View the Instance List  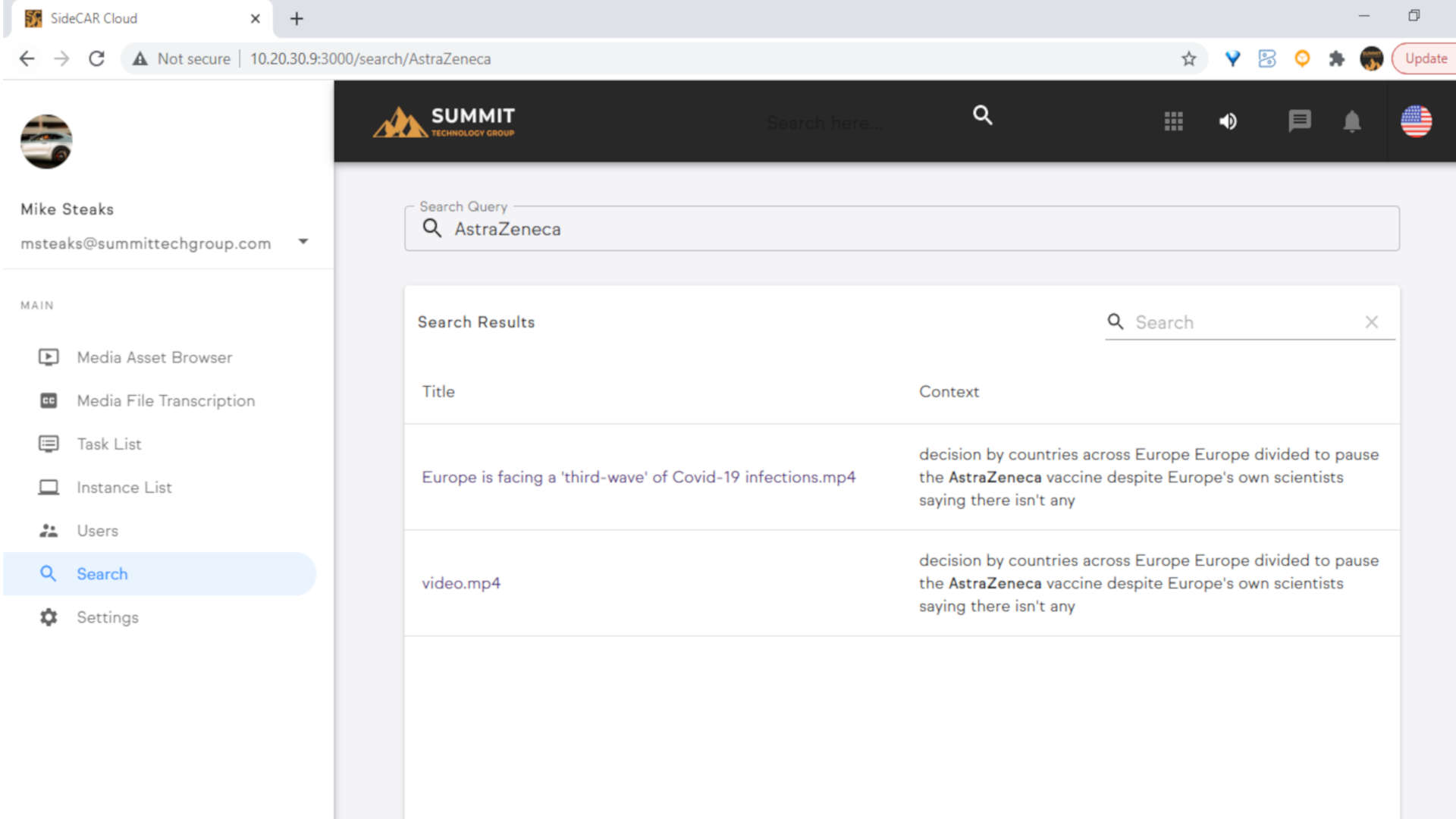point(124,487)
